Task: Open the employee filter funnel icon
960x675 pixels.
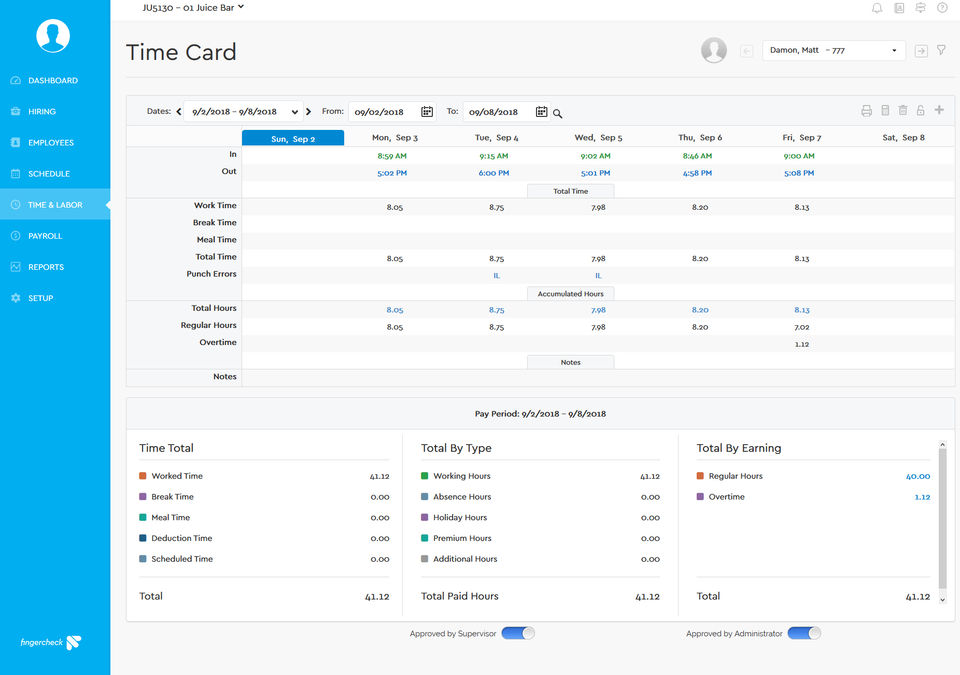Action: click(941, 50)
